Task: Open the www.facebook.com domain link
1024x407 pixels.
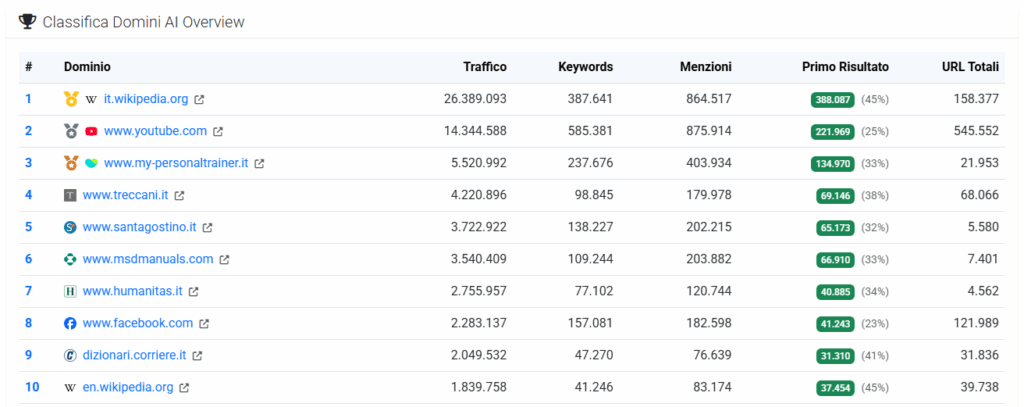Action: (138, 323)
